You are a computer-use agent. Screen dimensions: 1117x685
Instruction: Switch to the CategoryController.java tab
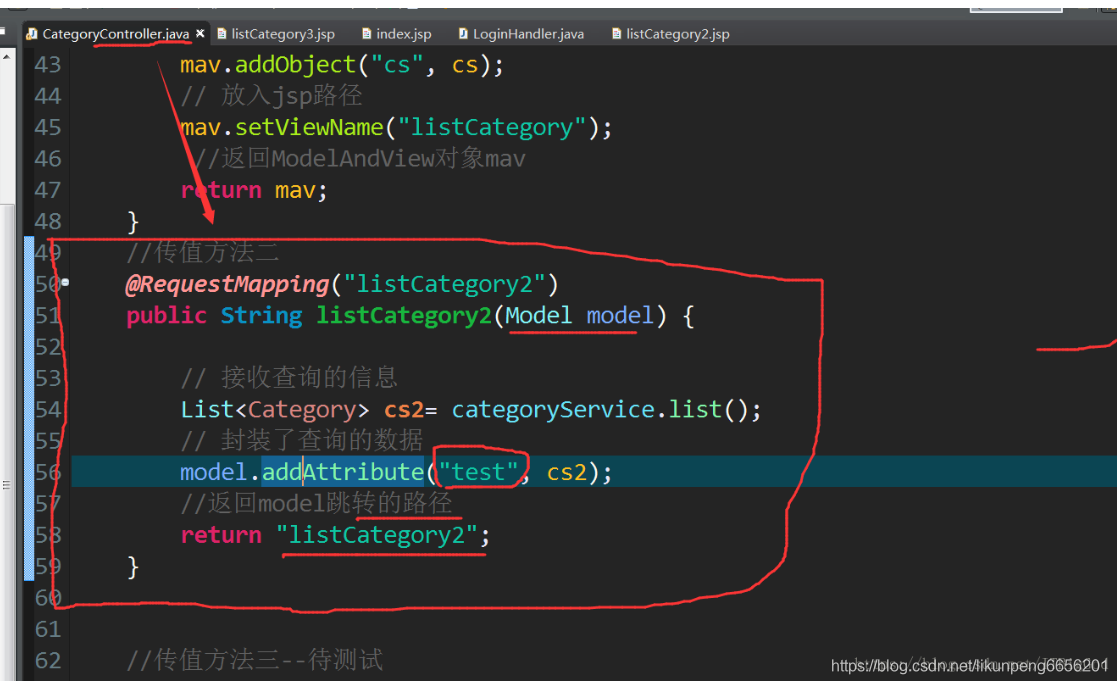pos(115,33)
